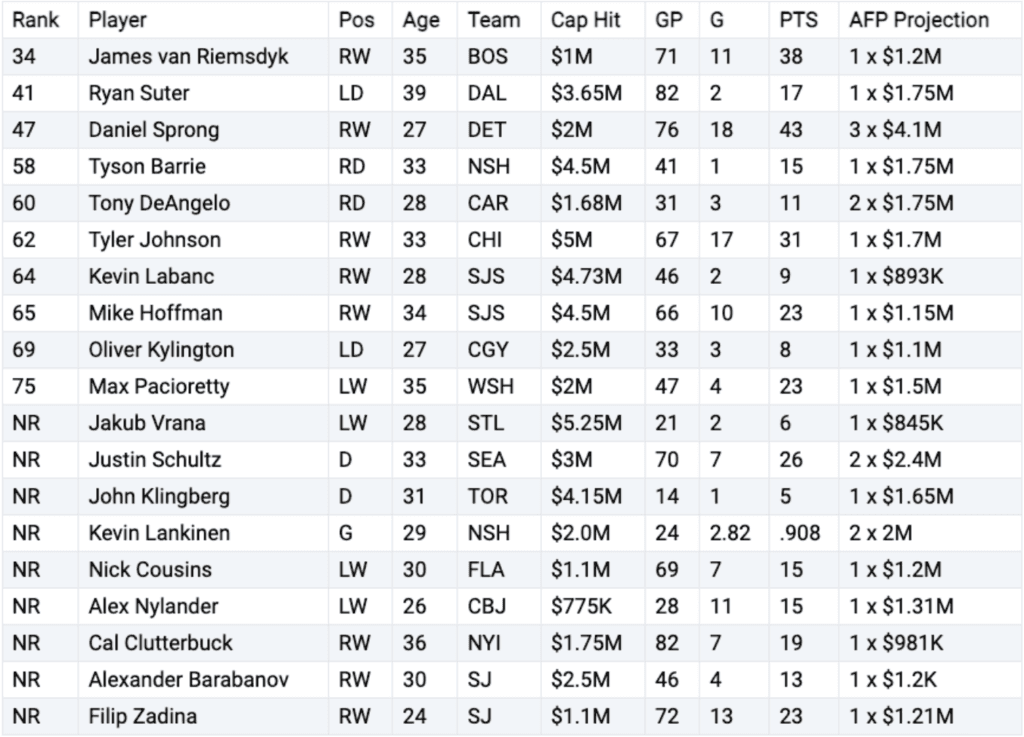This screenshot has width=1024, height=737.
Task: Click Kevin Lankinen's .908 value
Action: [x=800, y=533]
